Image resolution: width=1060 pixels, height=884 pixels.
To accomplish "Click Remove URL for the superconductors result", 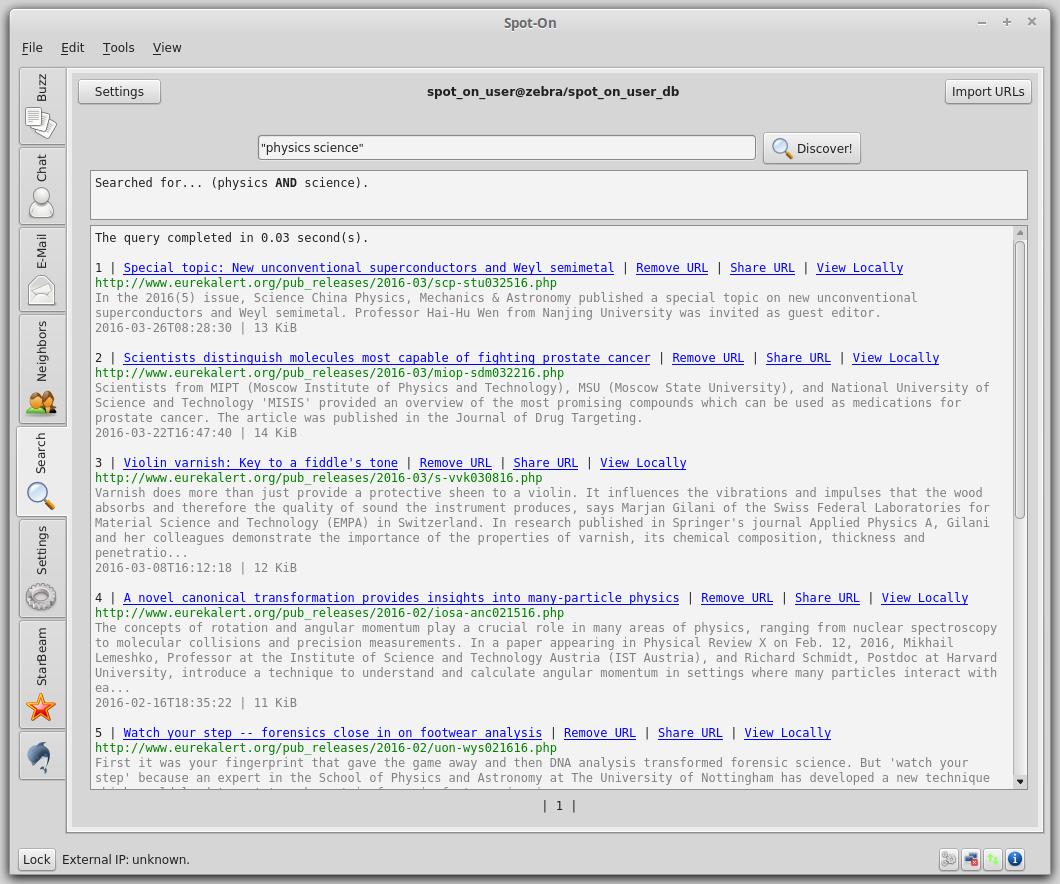I will click(671, 268).
